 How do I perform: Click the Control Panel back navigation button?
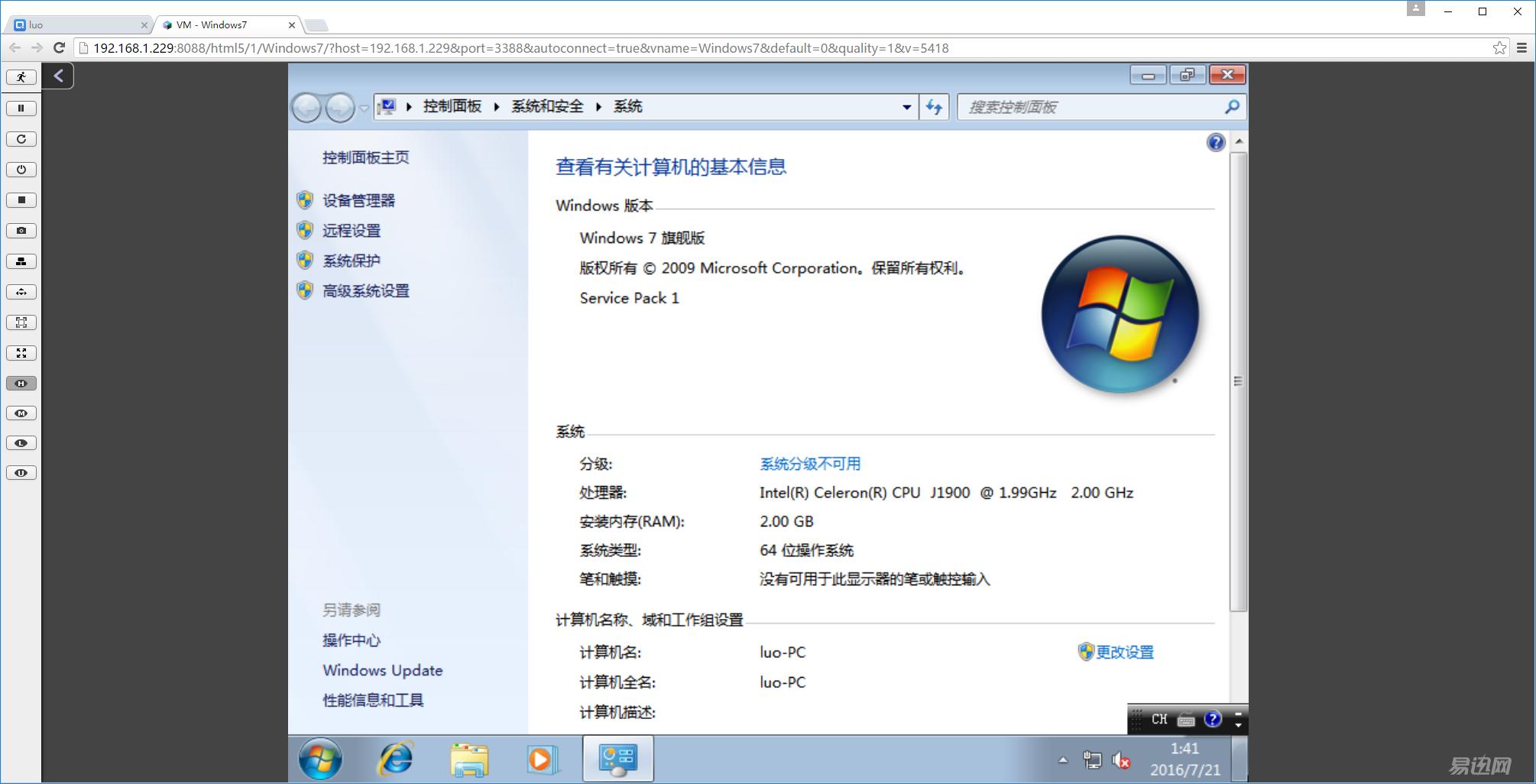307,107
